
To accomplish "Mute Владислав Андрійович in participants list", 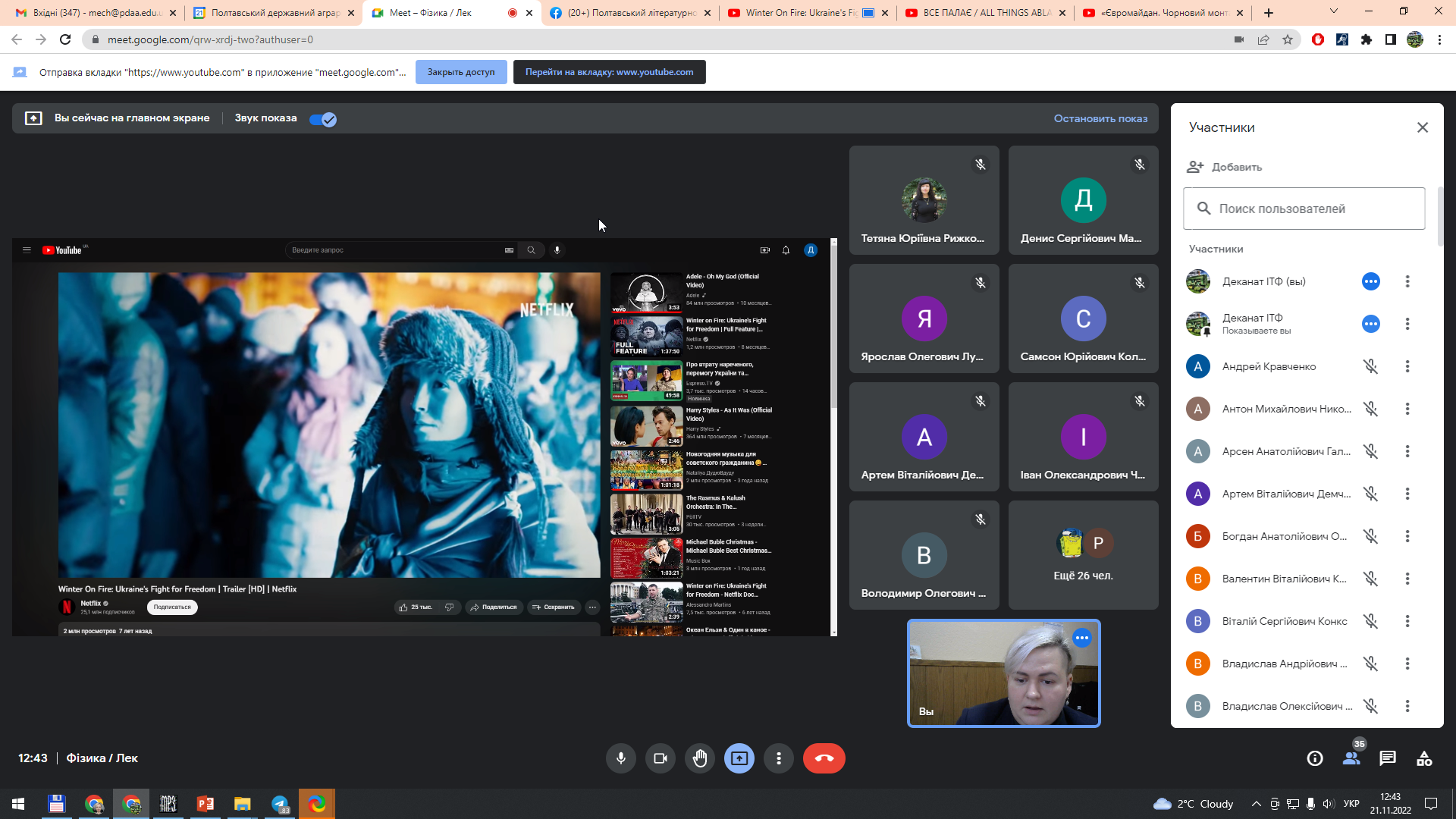I will coord(1370,664).
